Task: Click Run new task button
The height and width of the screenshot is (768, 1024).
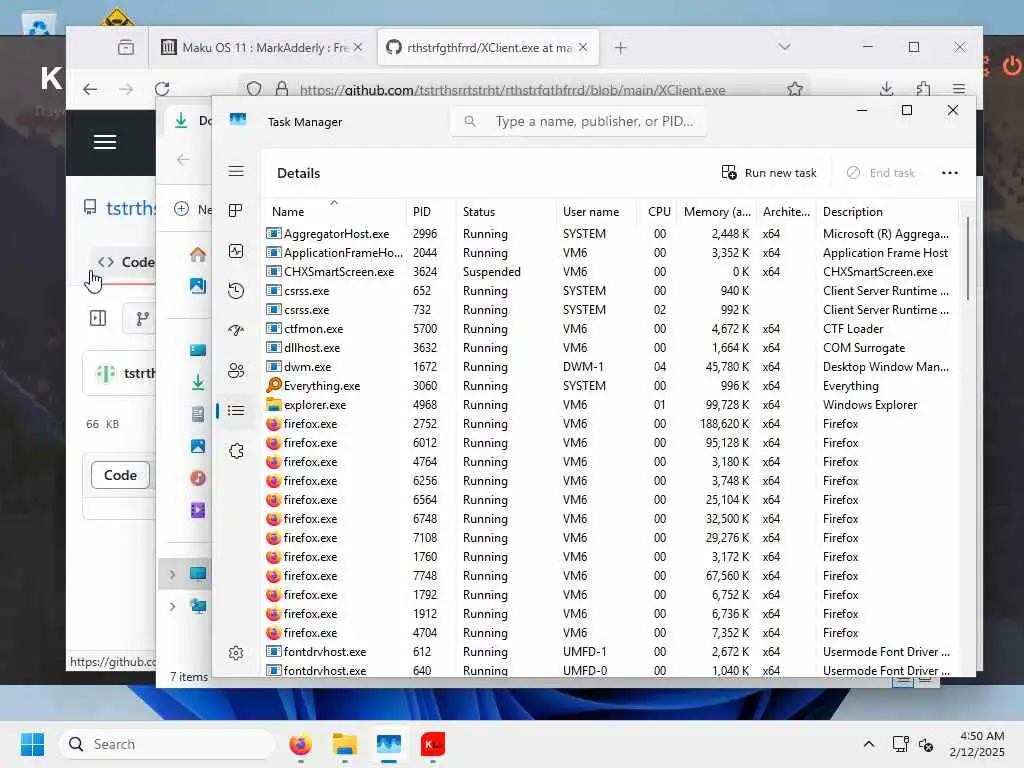Action: coord(769,173)
